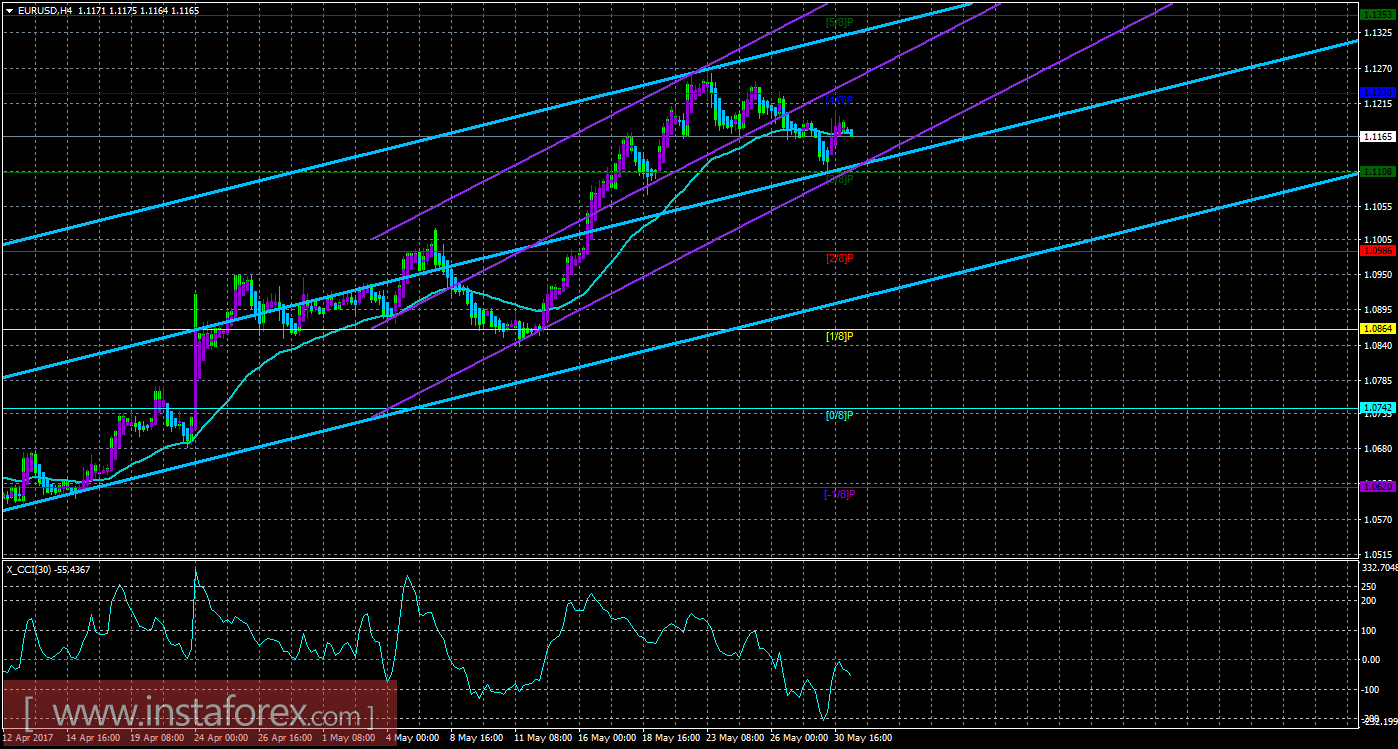Click the 11 May 08:00 time label
This screenshot has height=749, width=1398.
[544, 739]
